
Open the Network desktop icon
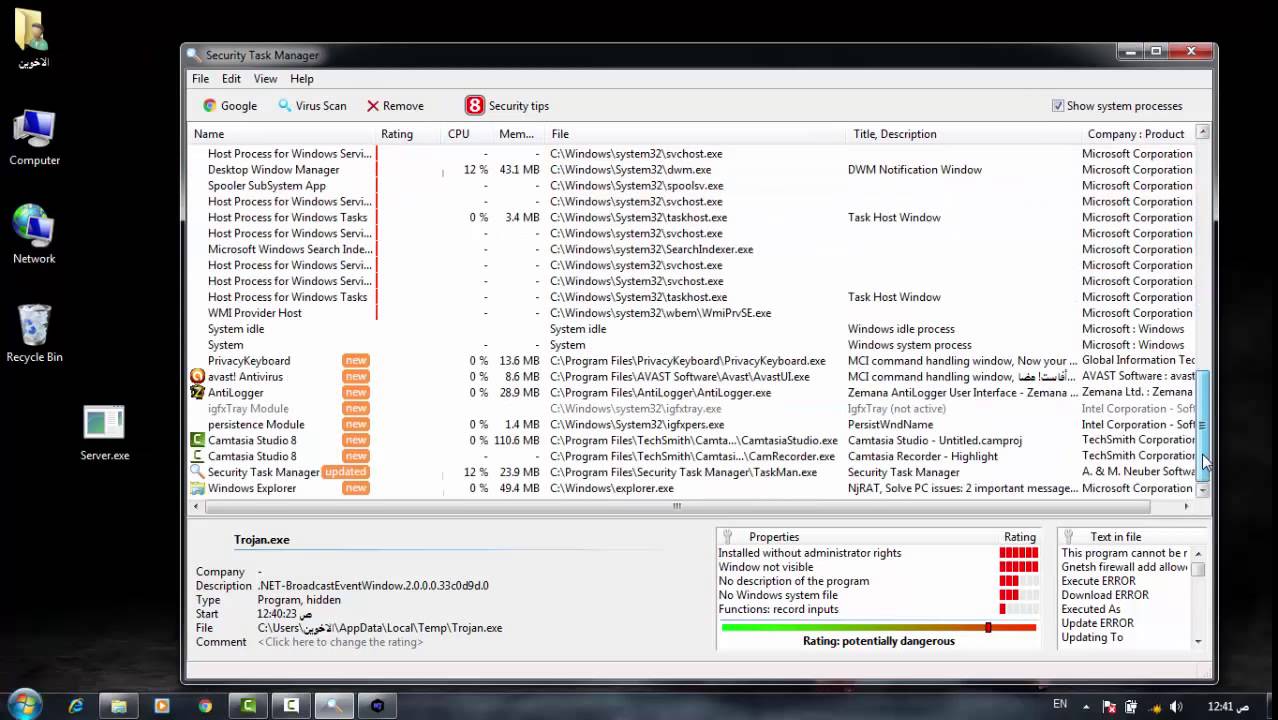pos(34,234)
